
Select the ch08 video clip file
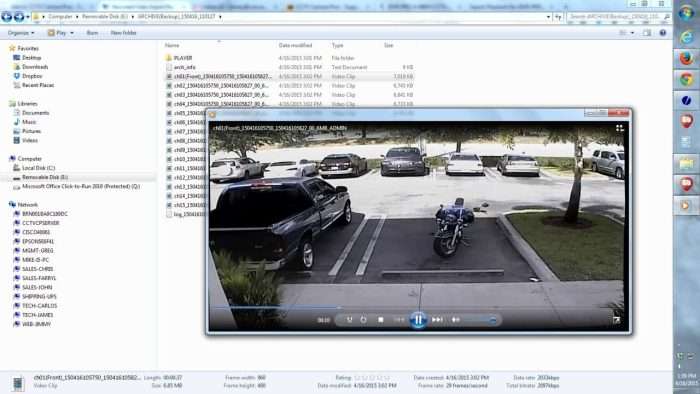[186, 141]
